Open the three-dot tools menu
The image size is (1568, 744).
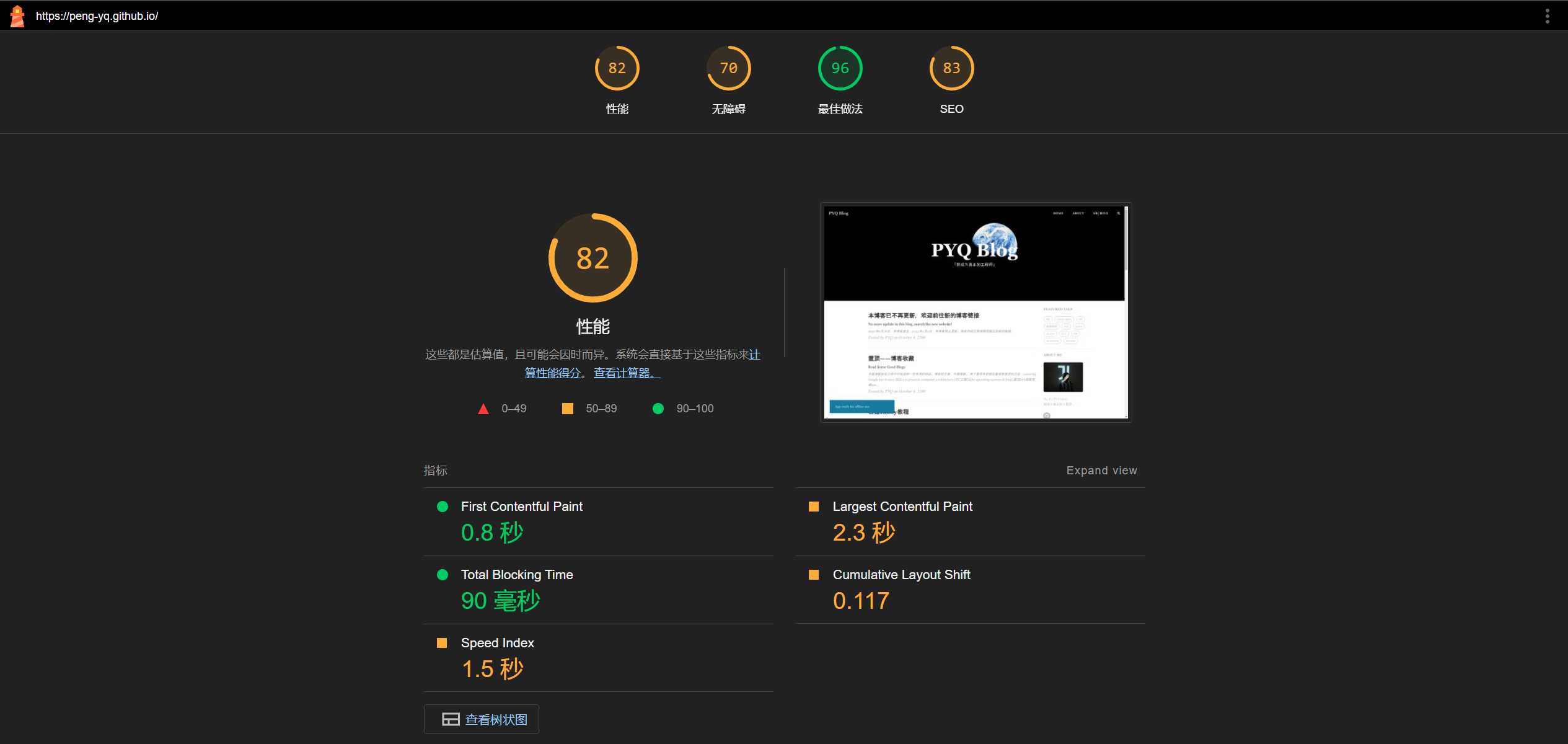pyautogui.click(x=1547, y=16)
